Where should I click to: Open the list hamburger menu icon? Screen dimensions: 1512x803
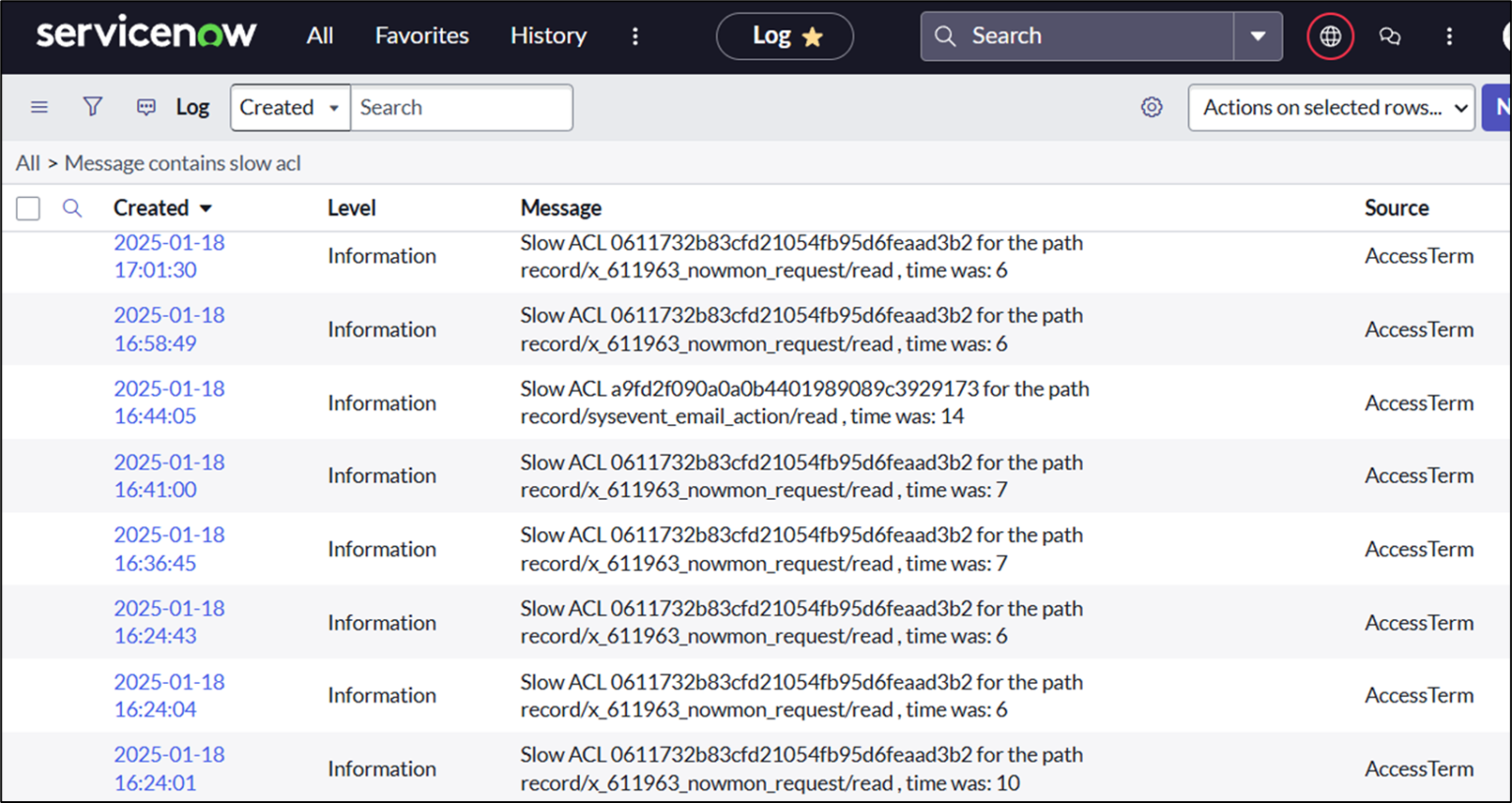(x=39, y=107)
